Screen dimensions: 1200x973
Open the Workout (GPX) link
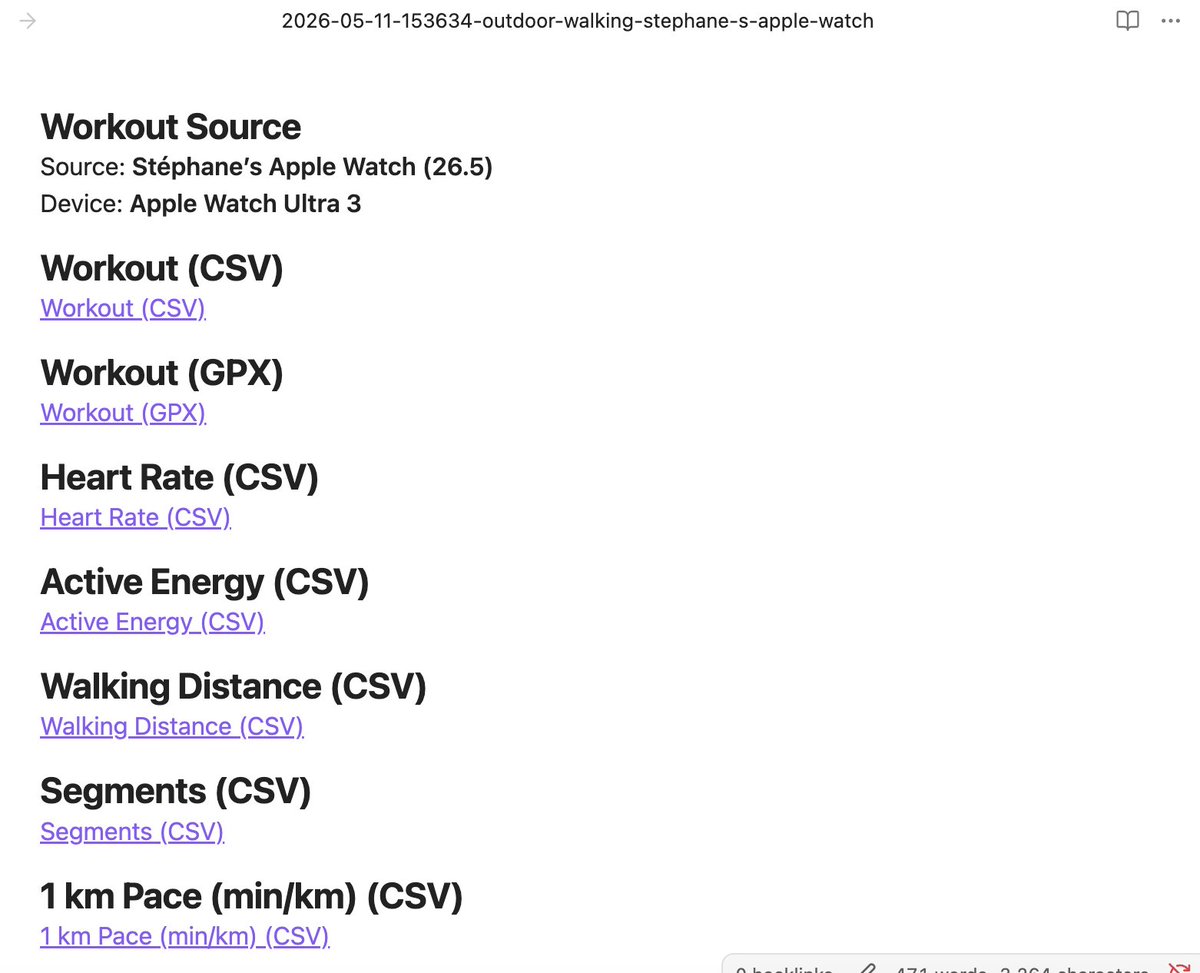[123, 413]
